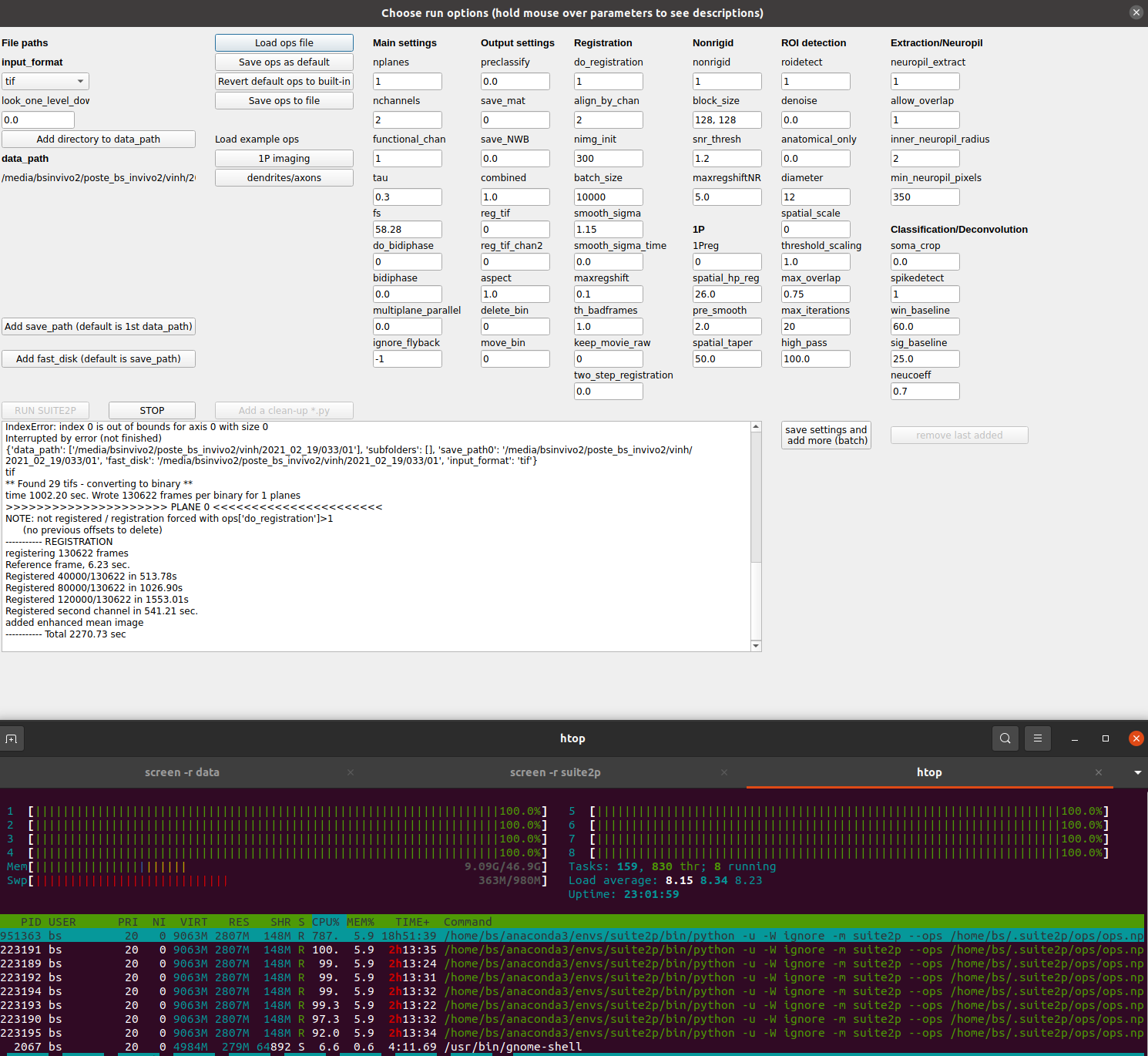Screen dimensions: 1148x1056
Task: Click the nplanes input field
Action: tap(407, 81)
